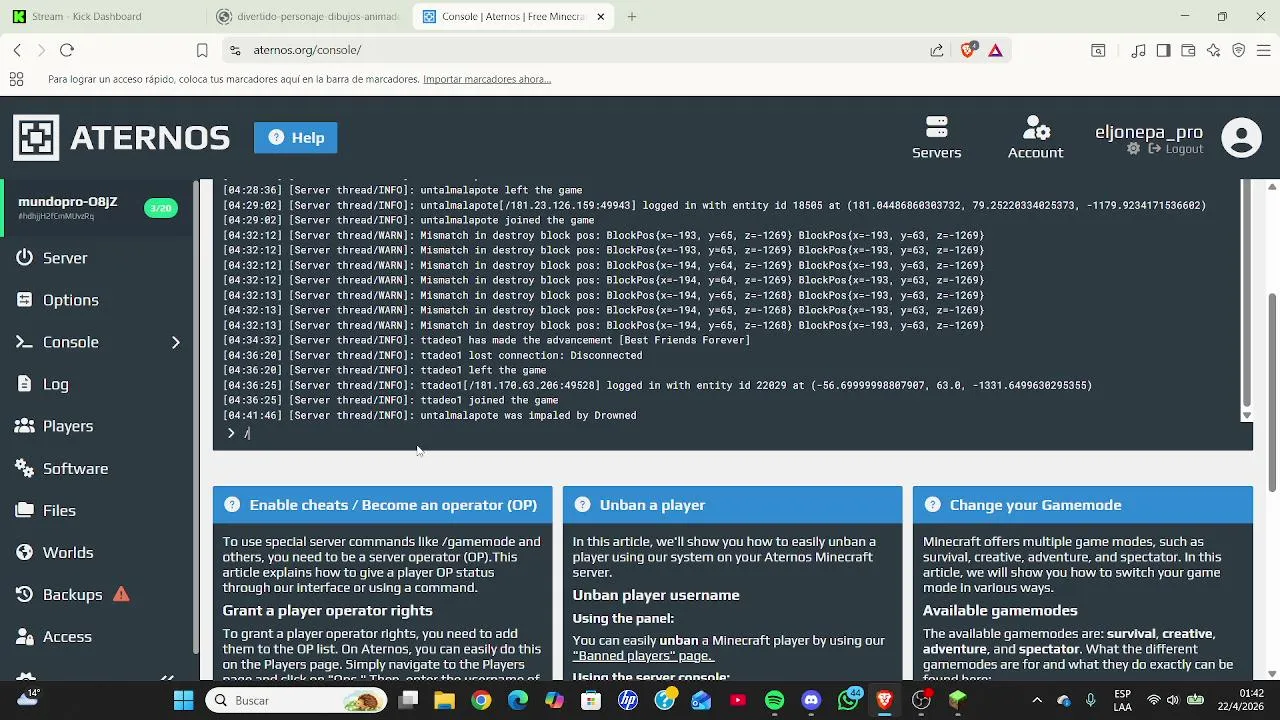Open Brave VPN shield icon

(1238, 50)
